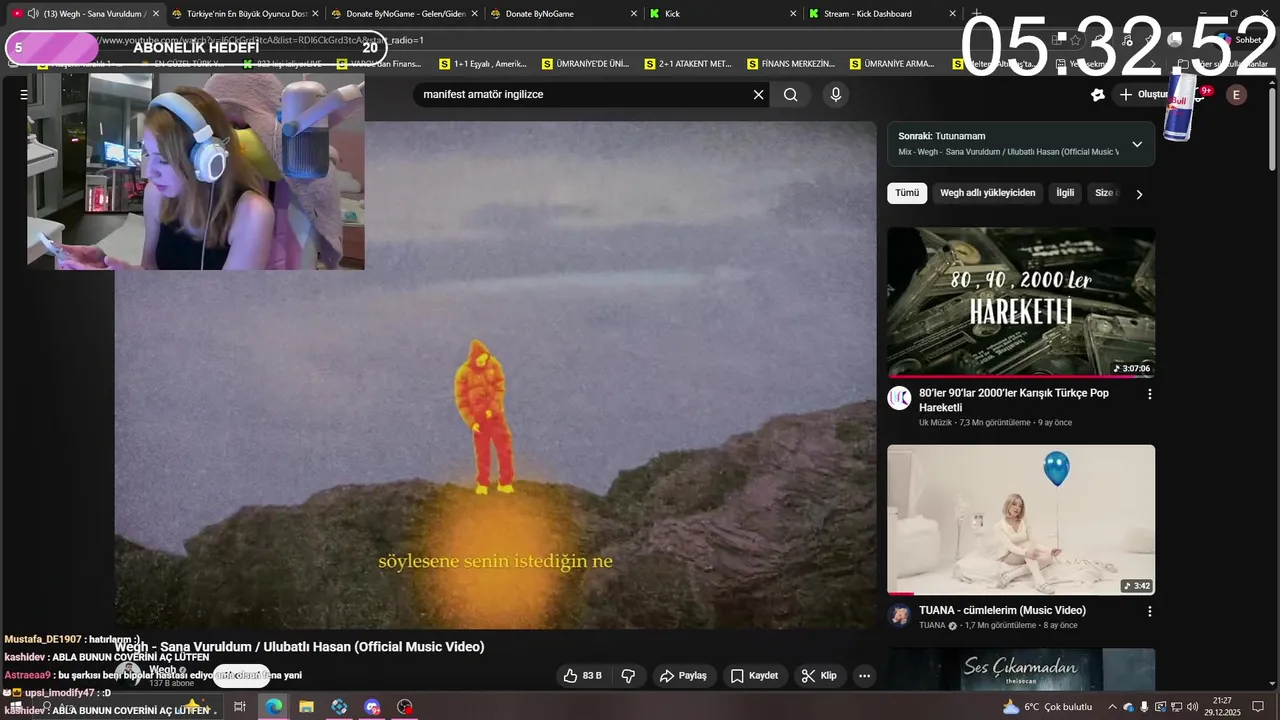Viewport: 1280px width, 720px height.
Task: Open TUANA - cümlelerim (Music Video) title
Action: (x=1002, y=611)
